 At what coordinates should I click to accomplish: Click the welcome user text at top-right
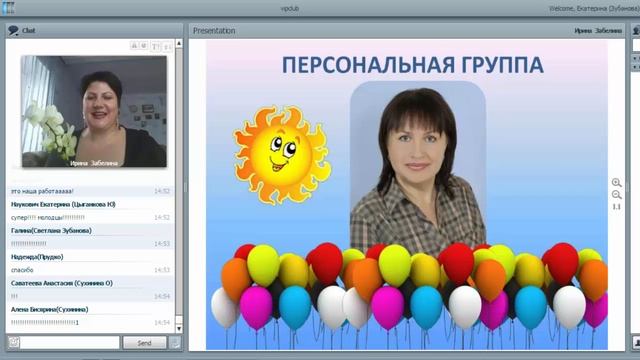pyautogui.click(x=594, y=8)
